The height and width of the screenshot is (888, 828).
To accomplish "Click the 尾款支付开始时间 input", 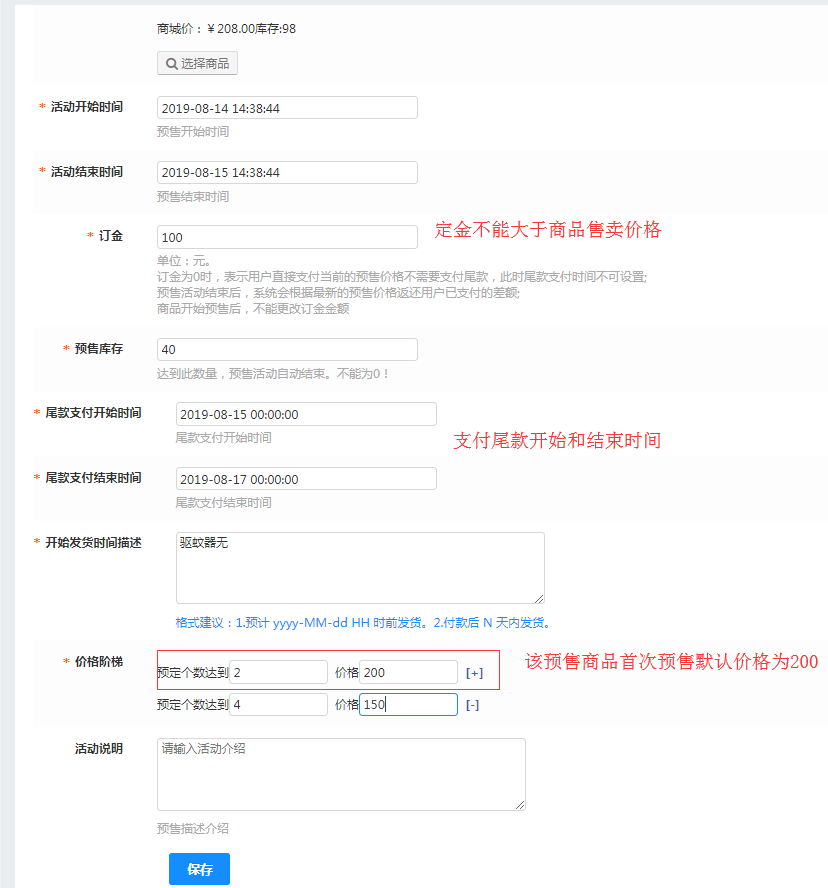I will coord(306,414).
